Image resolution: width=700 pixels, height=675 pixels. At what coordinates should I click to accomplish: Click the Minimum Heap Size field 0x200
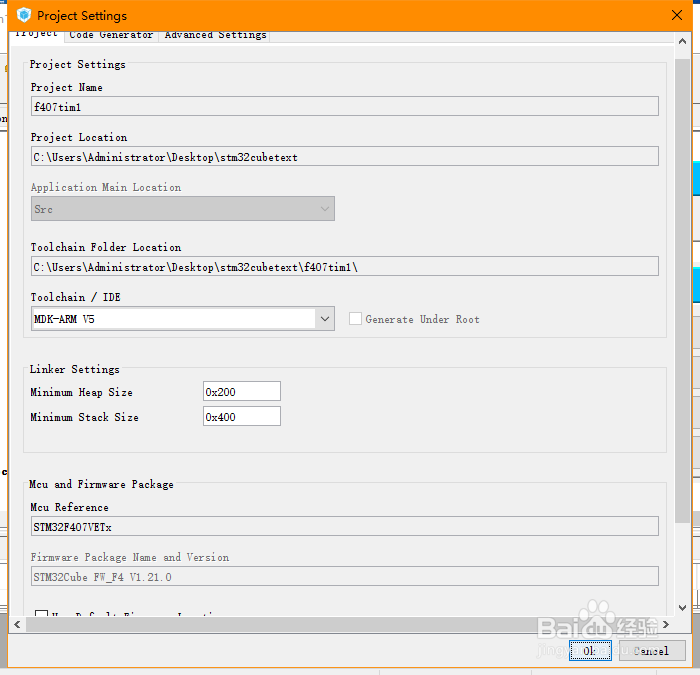tap(242, 392)
